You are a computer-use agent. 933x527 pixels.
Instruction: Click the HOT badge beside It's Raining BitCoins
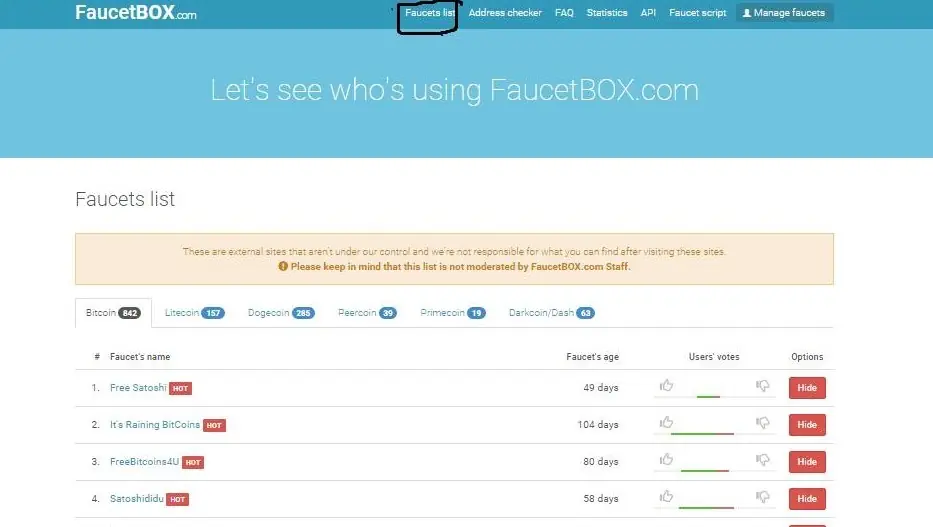point(214,425)
